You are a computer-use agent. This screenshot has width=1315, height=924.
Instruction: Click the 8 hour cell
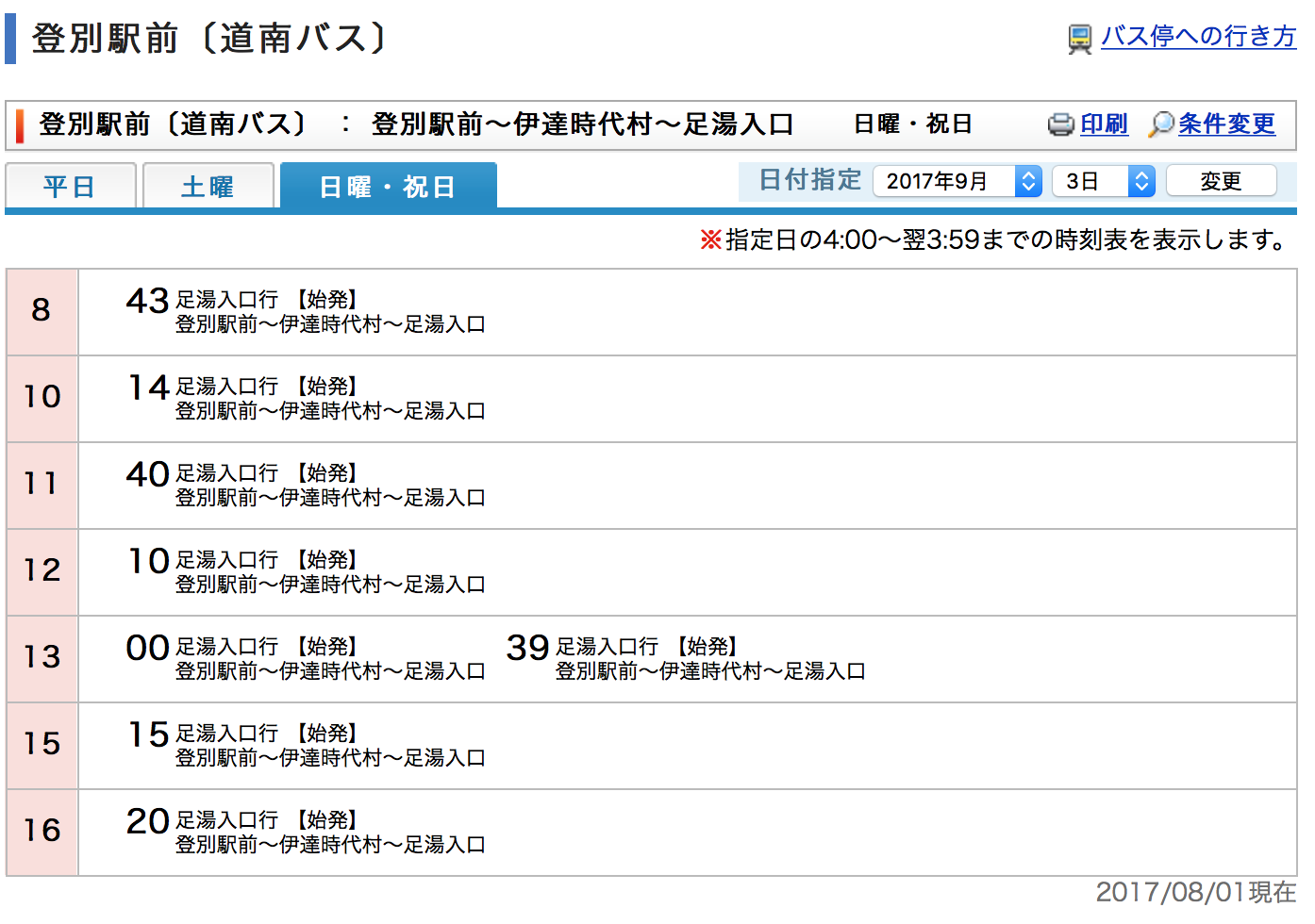tap(42, 311)
